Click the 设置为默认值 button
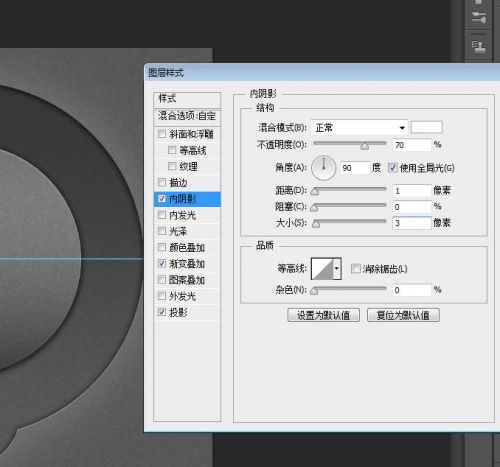The image size is (500, 467). tap(323, 315)
